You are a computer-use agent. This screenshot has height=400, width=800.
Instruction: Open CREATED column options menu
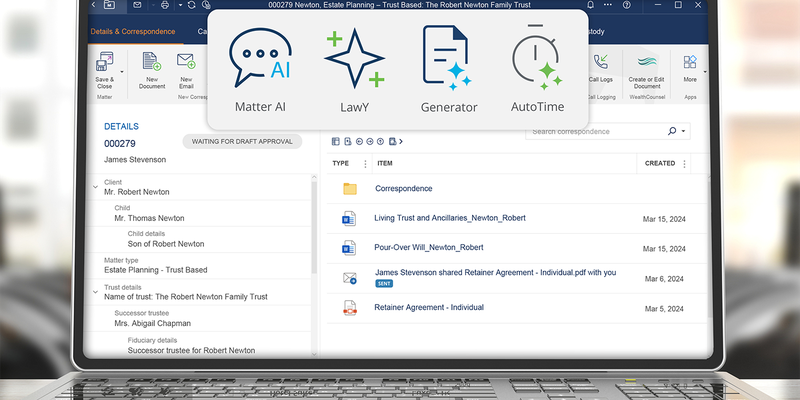(x=684, y=164)
